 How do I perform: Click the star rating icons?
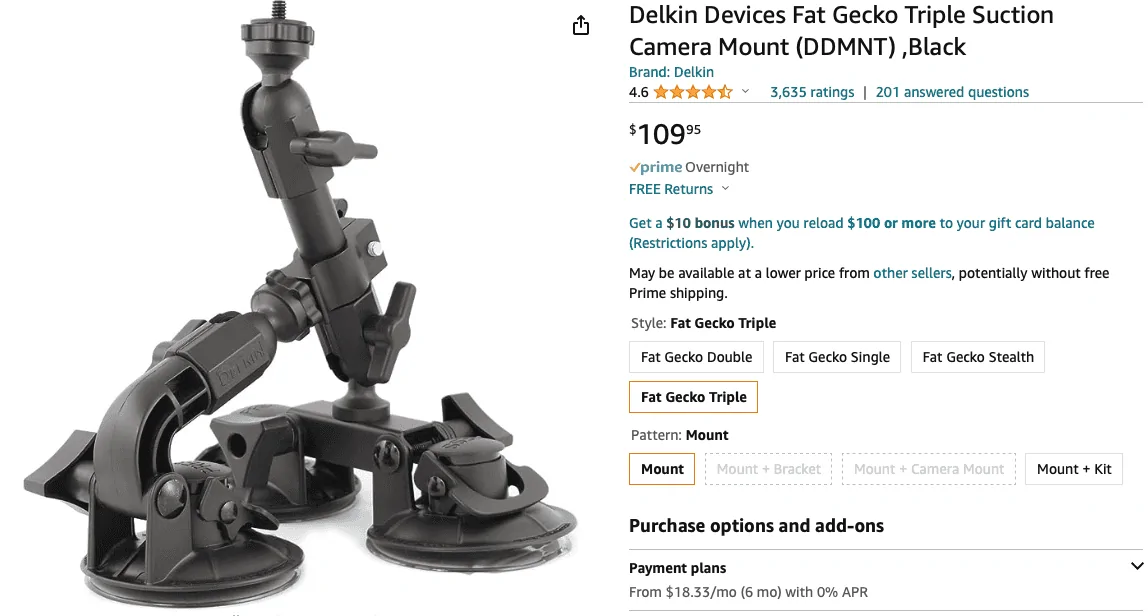pyautogui.click(x=693, y=92)
